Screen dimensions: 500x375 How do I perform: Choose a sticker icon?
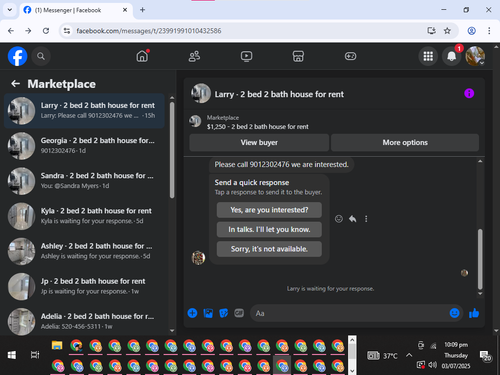click(x=223, y=313)
